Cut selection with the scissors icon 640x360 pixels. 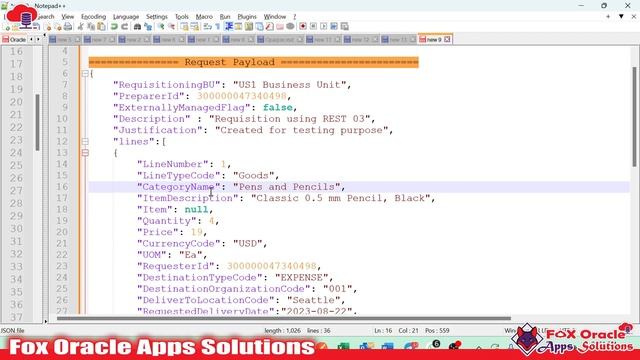[x=80, y=27]
